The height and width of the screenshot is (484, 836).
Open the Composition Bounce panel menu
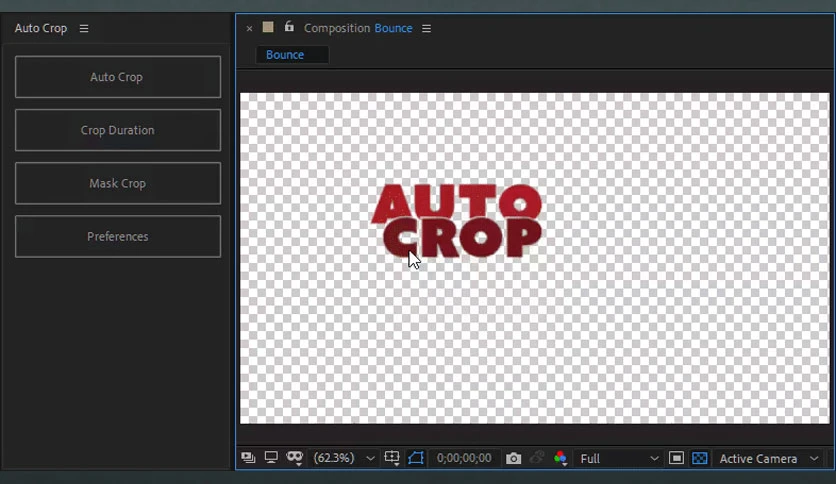pyautogui.click(x=427, y=28)
